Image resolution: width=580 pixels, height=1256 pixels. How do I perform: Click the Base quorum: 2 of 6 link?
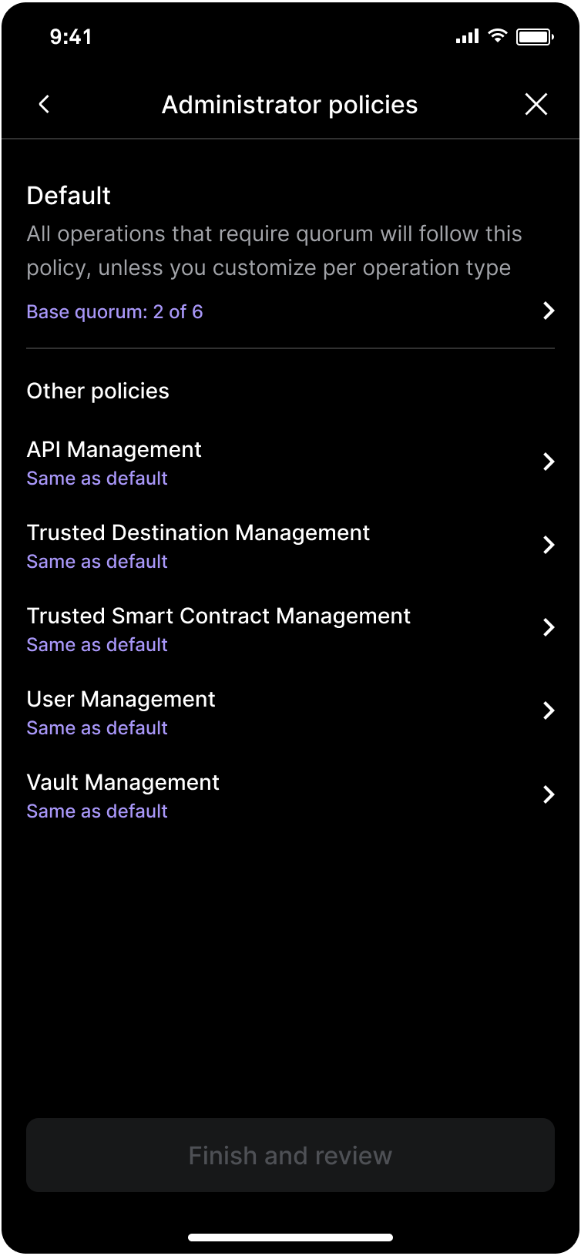point(114,312)
